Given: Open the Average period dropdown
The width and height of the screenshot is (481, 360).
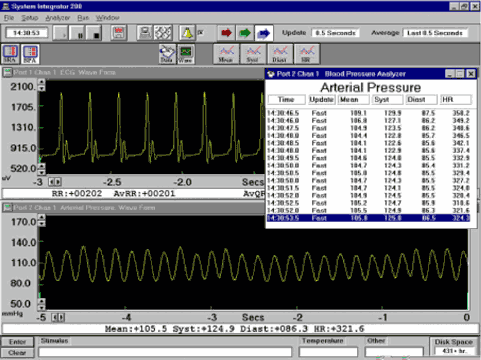Looking at the screenshot, I should tap(435, 33).
